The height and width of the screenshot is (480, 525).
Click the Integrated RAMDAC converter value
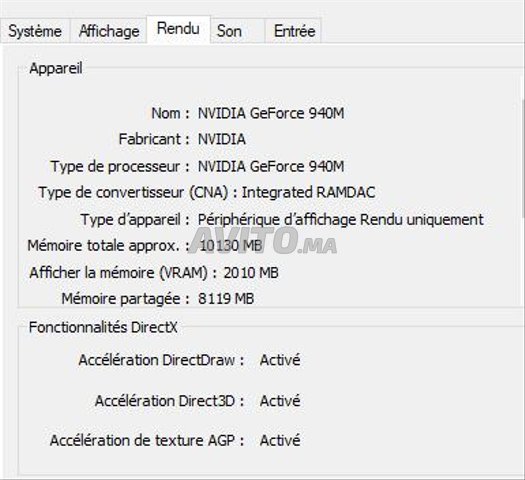click(308, 192)
